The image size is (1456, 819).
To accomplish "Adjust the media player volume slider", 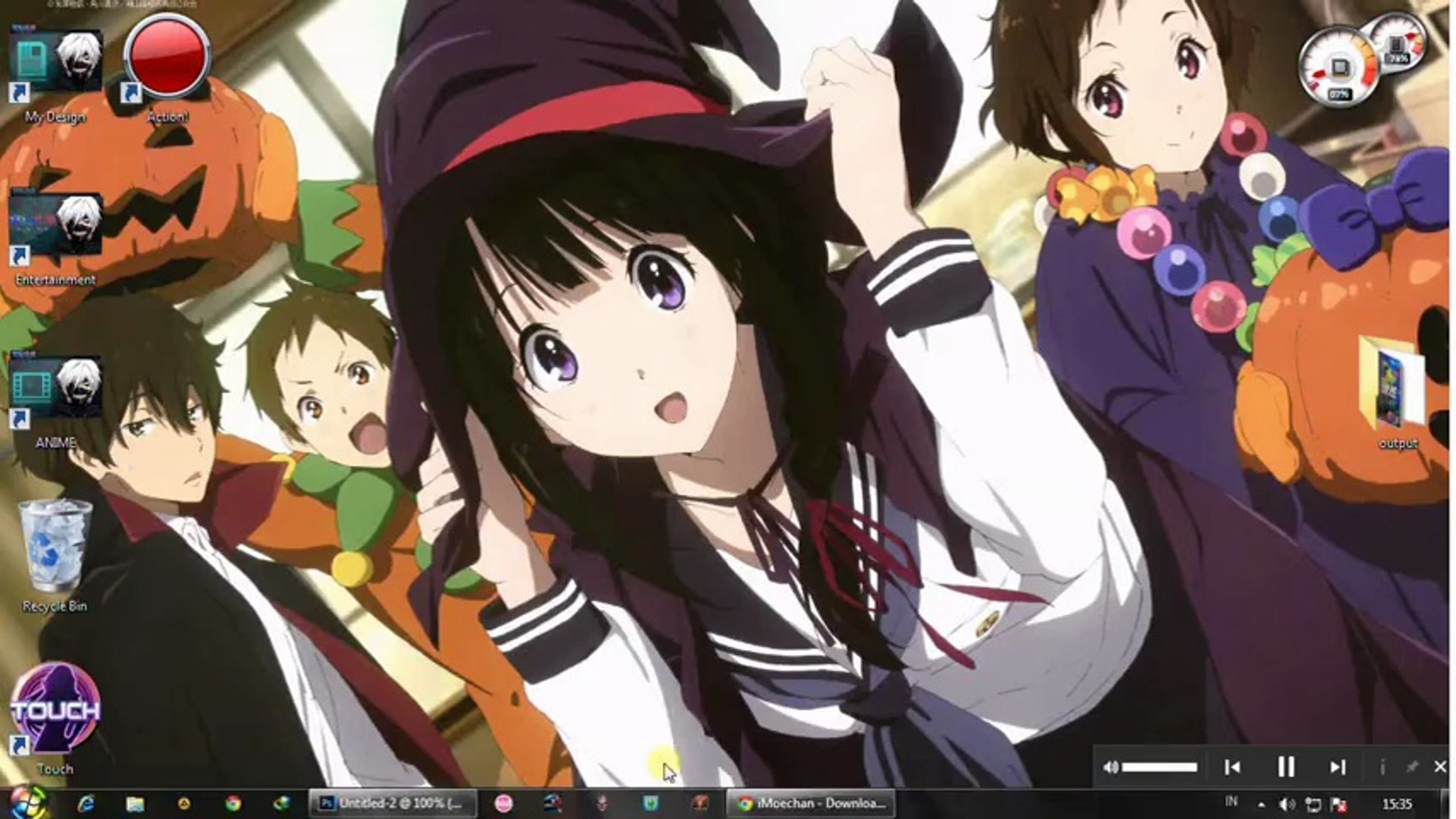I will tap(1159, 767).
